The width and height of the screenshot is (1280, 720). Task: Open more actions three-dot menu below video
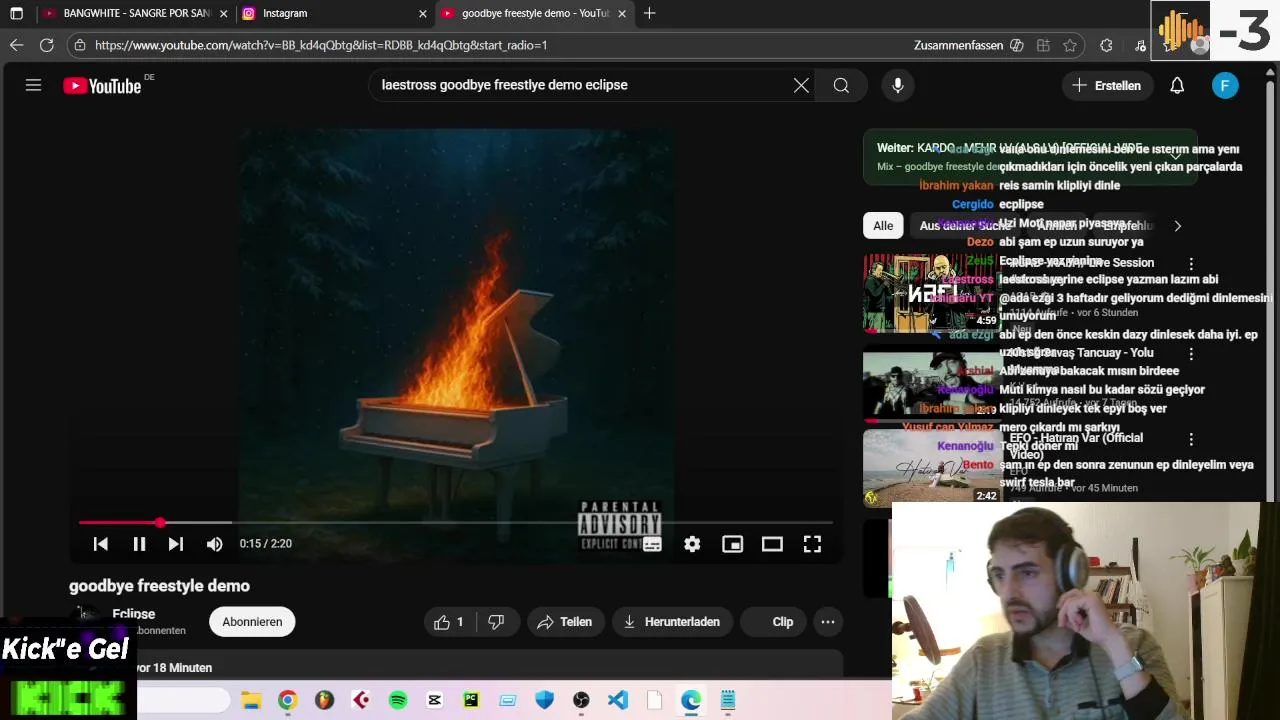[x=828, y=622]
